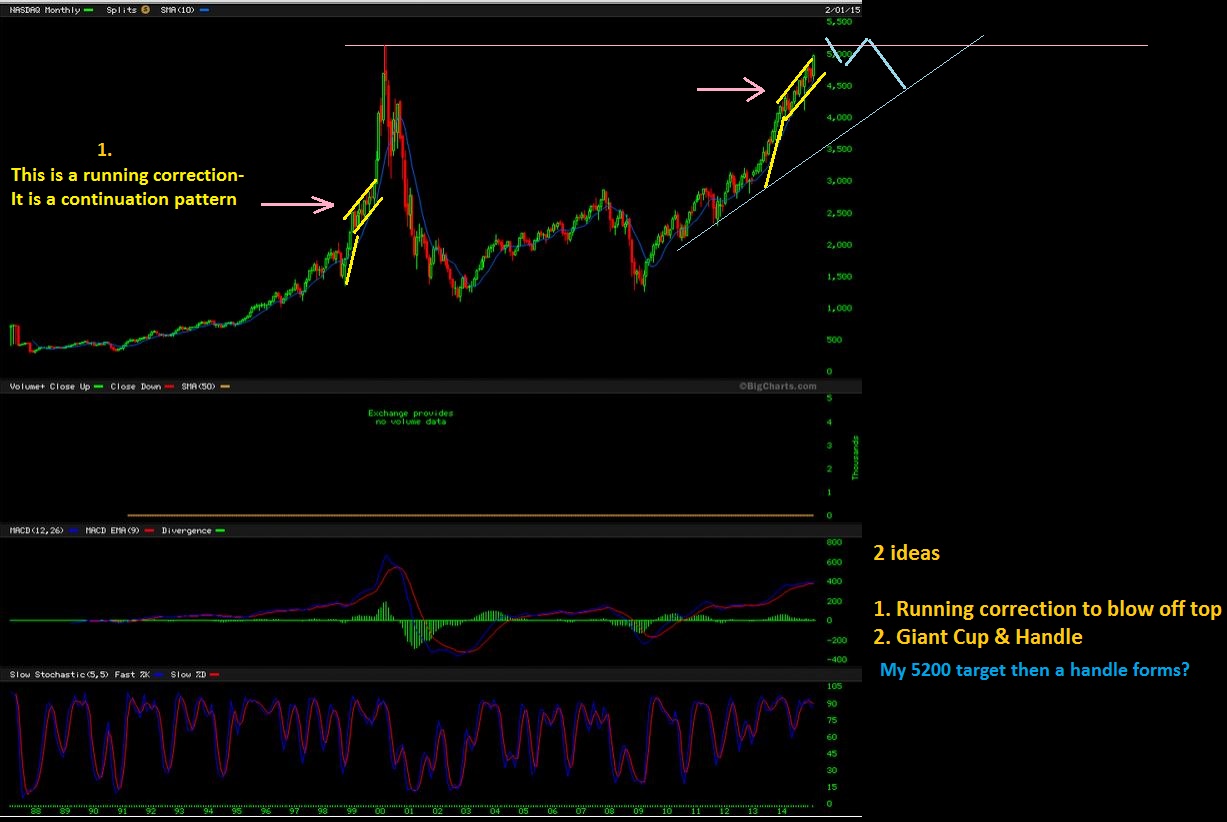Click the 3,000 price axis value
Viewport: 1227px width, 822px height.
pyautogui.click(x=837, y=181)
